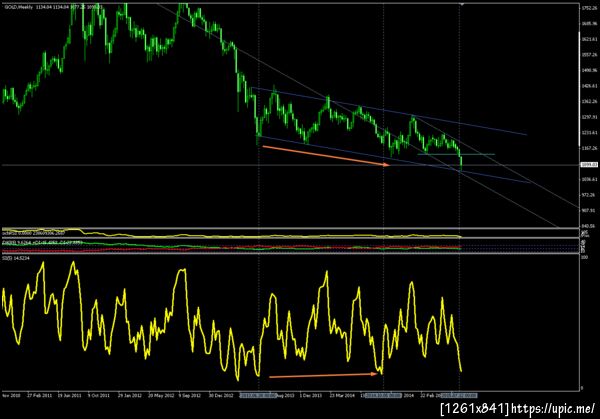Click the 20 May 2012 date label
Image resolution: width=600 pixels, height=419 pixels.
click(161, 395)
